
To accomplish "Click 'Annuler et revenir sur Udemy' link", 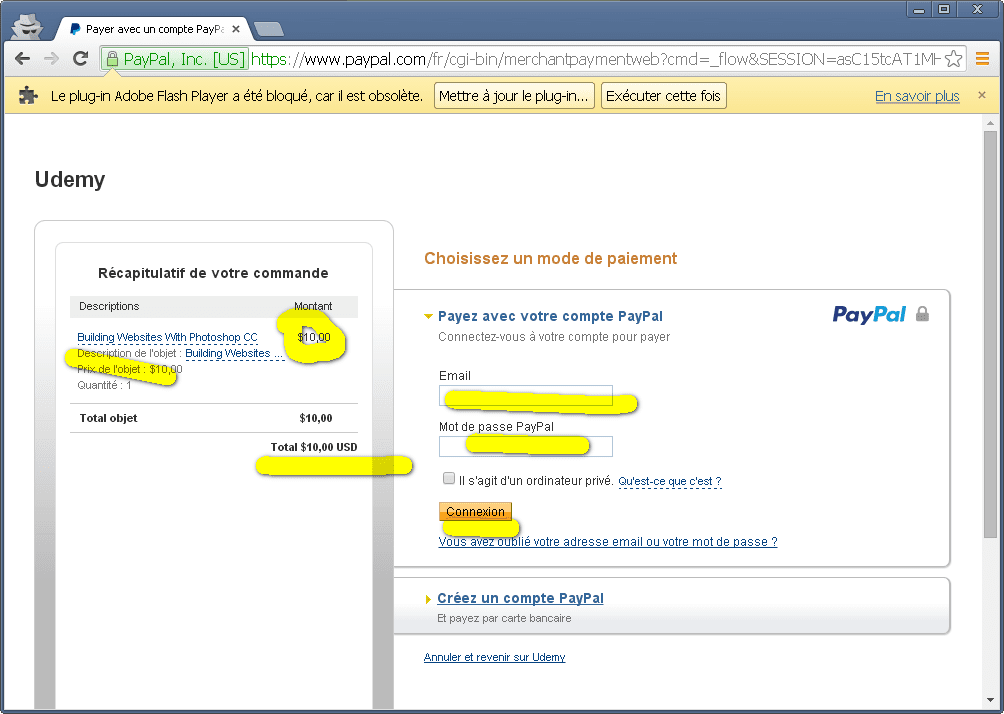I will point(494,657).
